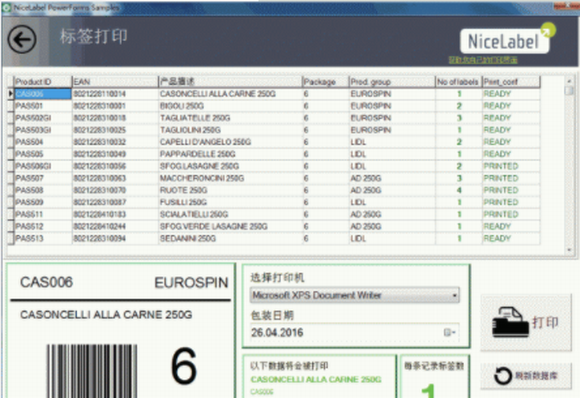580x398 pixels.
Task: Click the back arrow icon
Action: (x=22, y=39)
